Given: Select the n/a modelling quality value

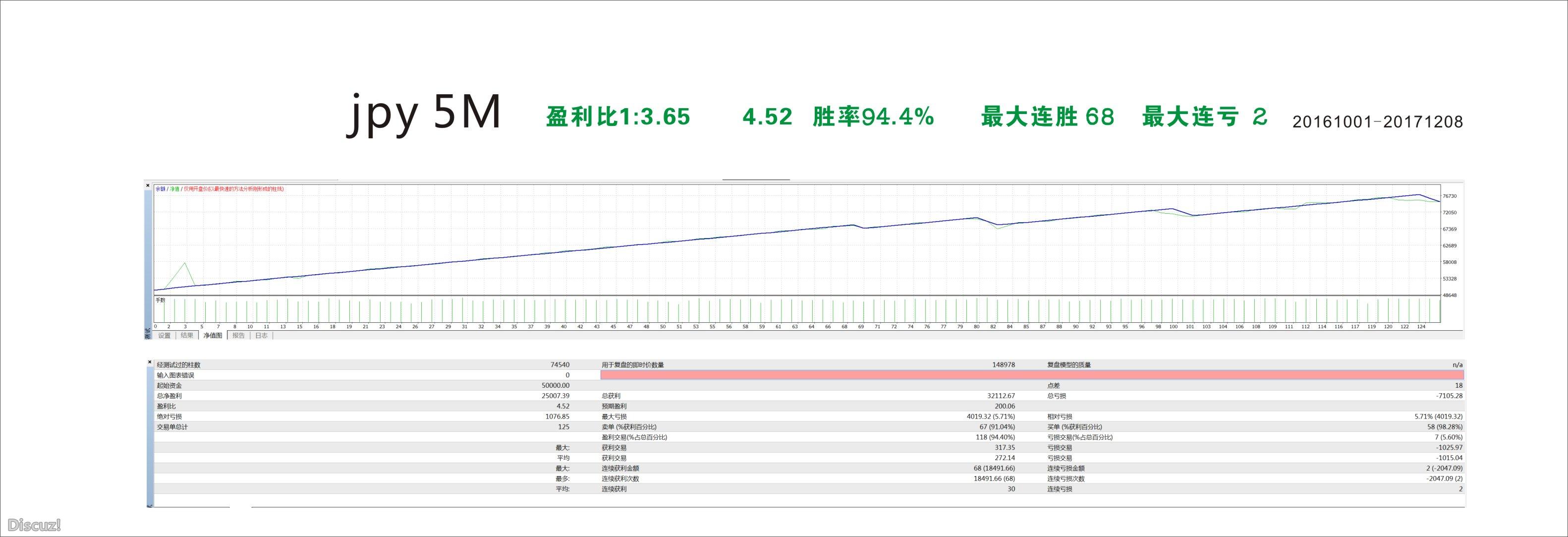Looking at the screenshot, I should (x=1458, y=365).
